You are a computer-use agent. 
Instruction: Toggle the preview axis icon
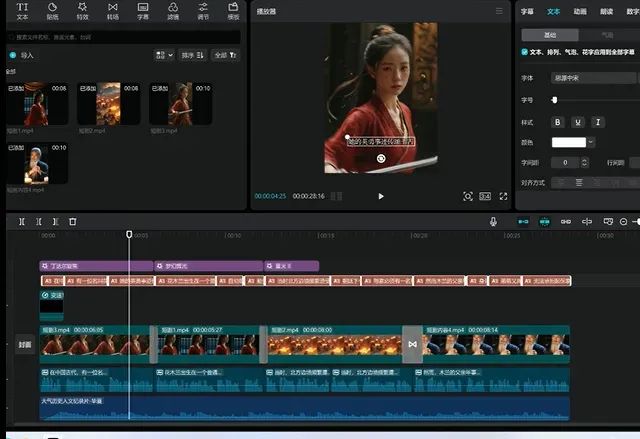tap(587, 222)
